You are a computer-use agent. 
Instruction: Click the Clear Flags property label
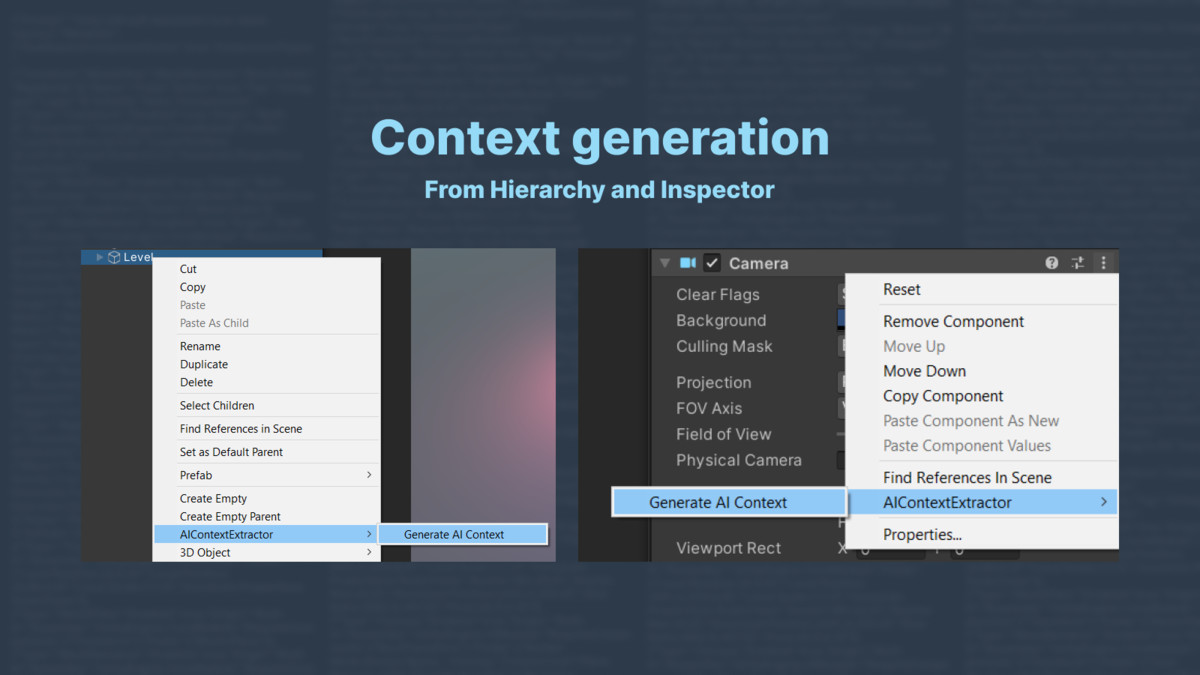tap(717, 294)
